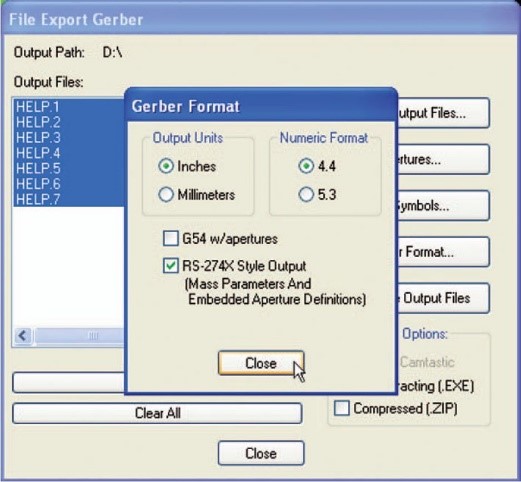Click the Clear All button
The image size is (521, 482).
157,413
